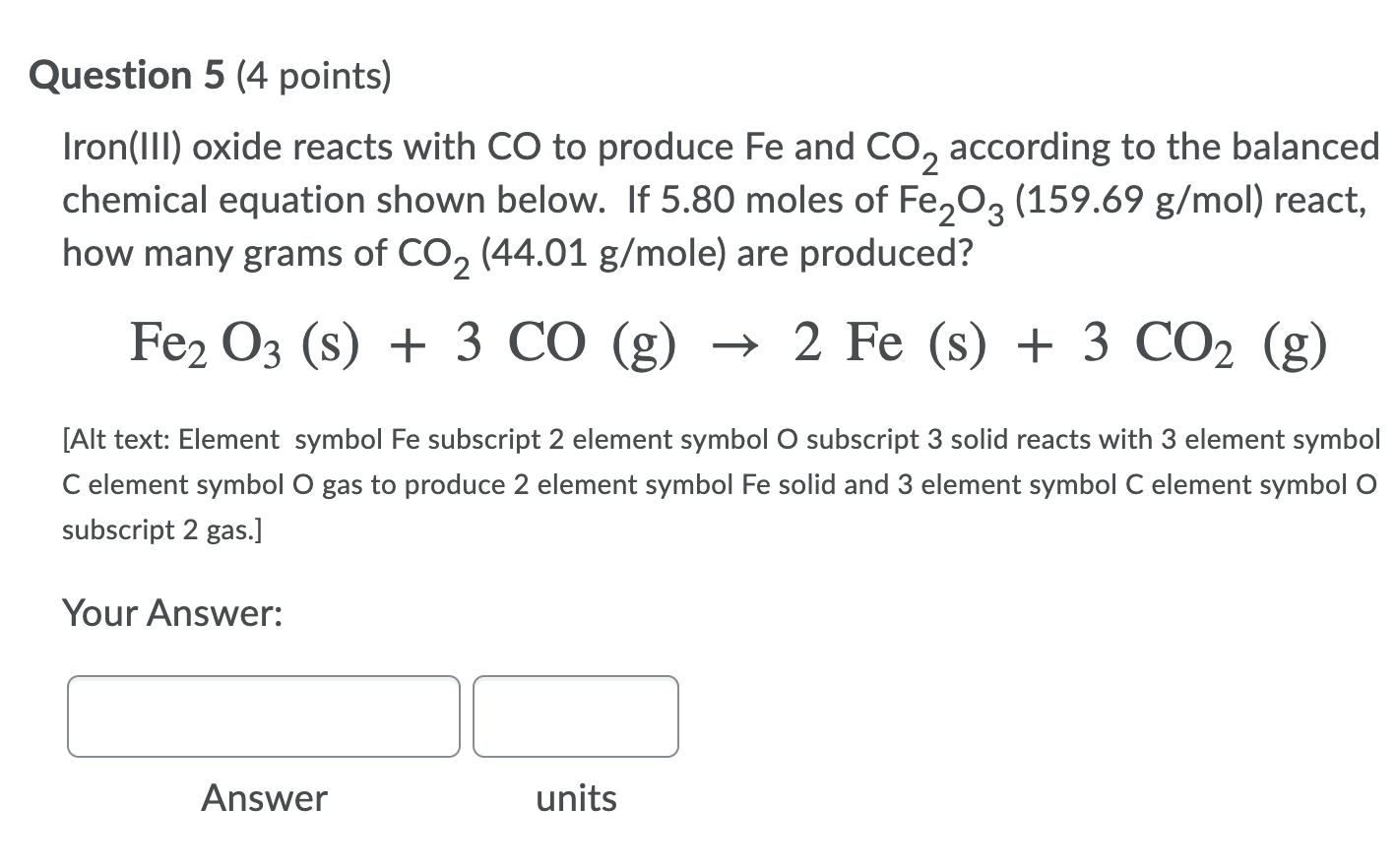Select the alt text description paragraph

click(689, 484)
